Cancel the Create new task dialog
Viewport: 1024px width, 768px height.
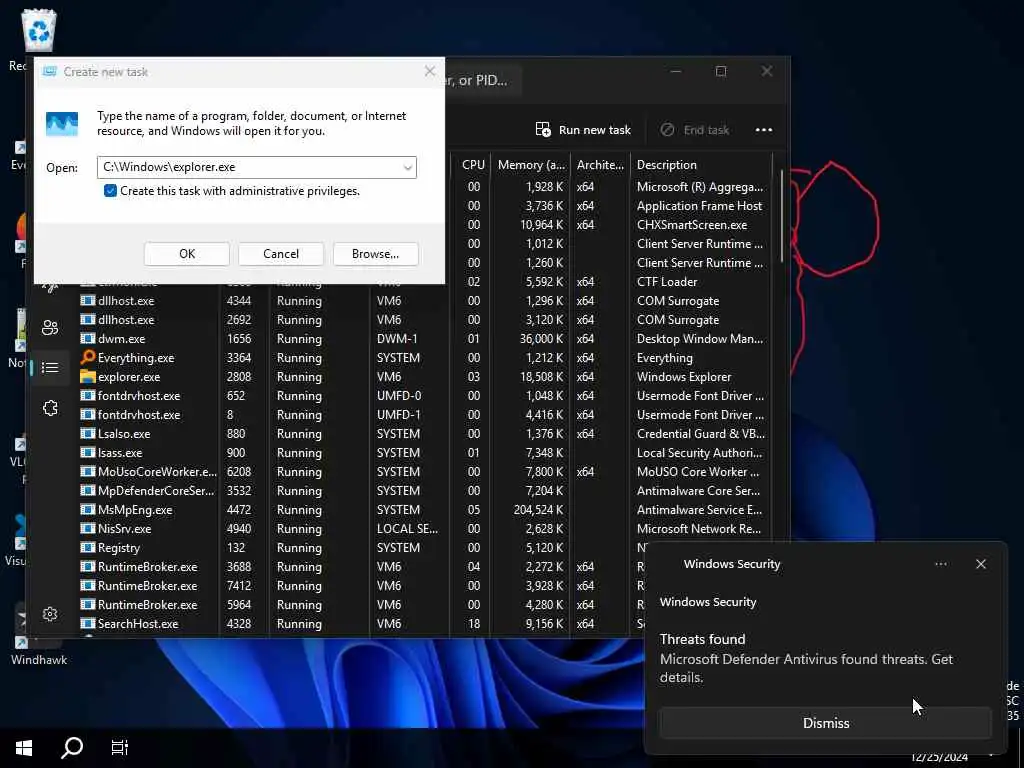pyautogui.click(x=281, y=254)
